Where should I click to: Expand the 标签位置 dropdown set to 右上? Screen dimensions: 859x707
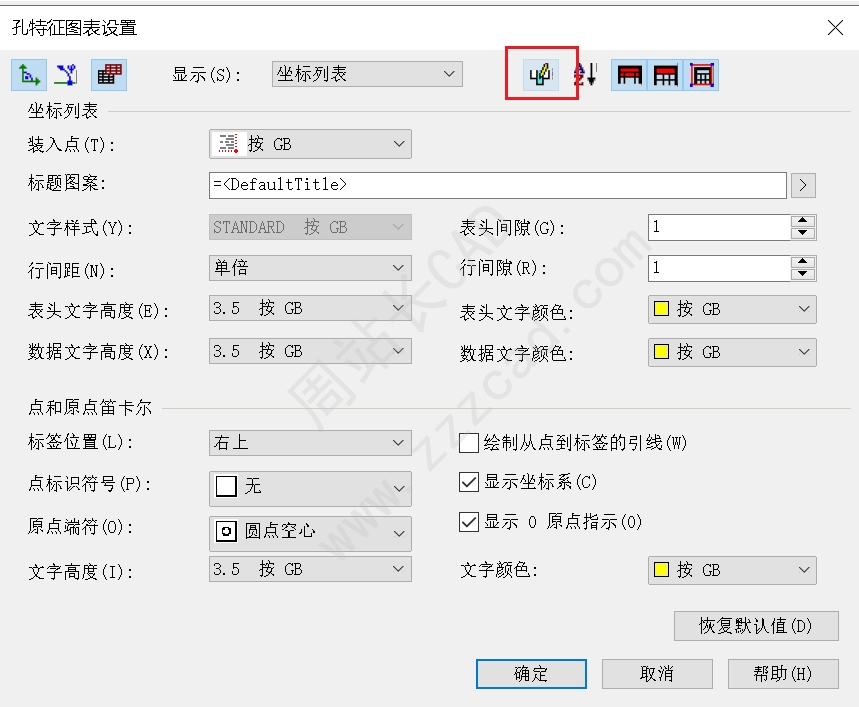pos(310,442)
